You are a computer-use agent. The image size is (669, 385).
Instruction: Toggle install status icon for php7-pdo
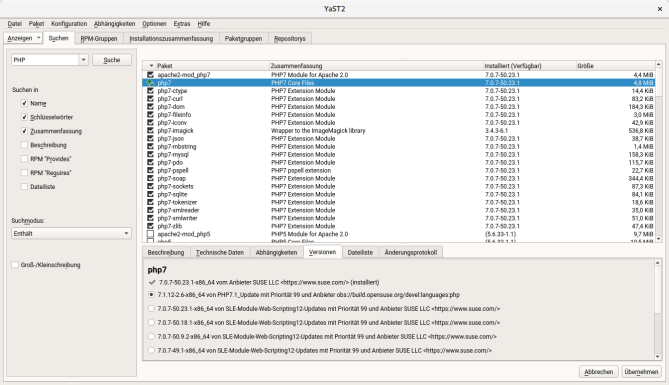[x=150, y=162]
